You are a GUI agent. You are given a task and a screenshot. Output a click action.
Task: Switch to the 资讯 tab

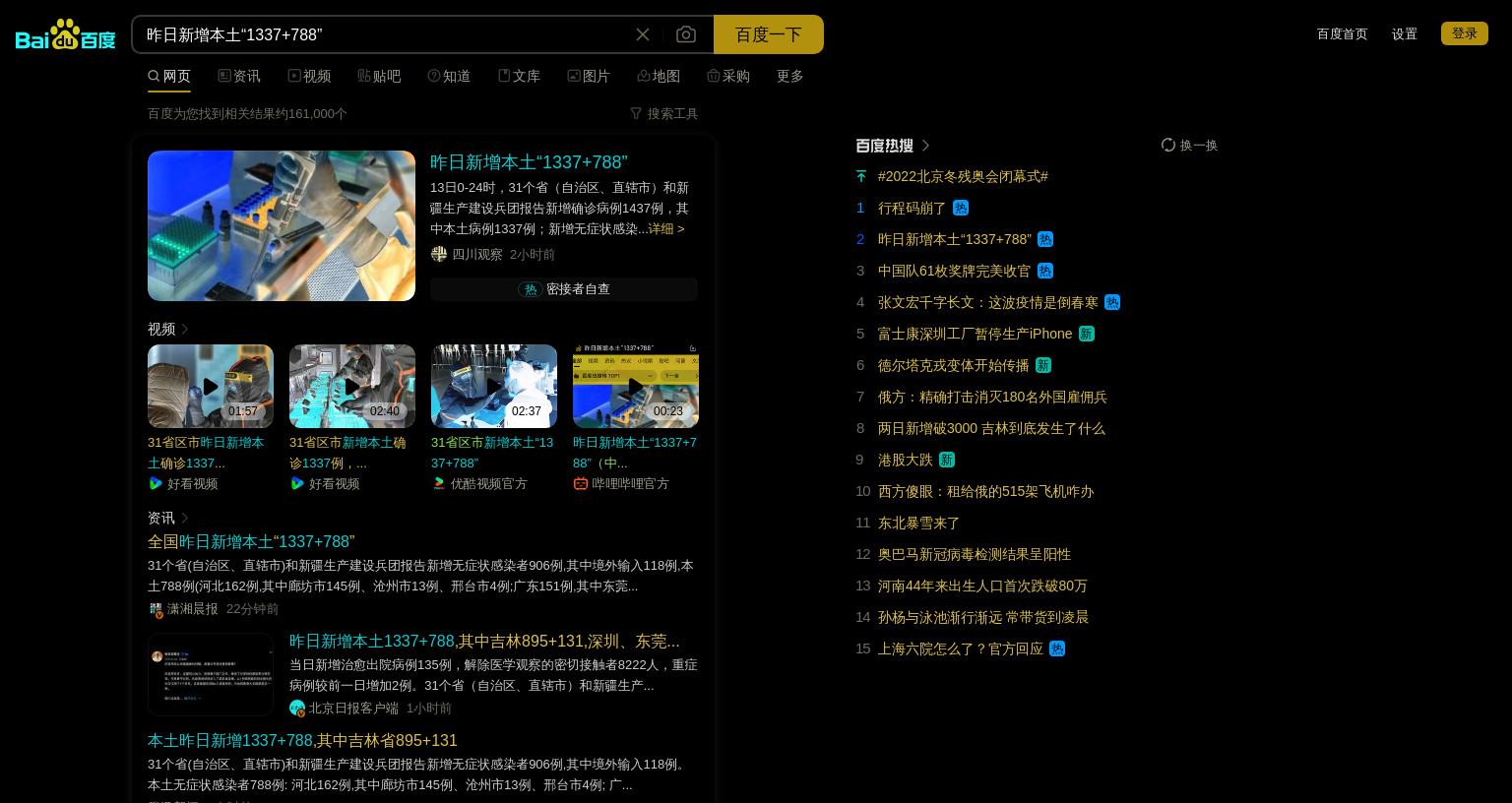(239, 76)
